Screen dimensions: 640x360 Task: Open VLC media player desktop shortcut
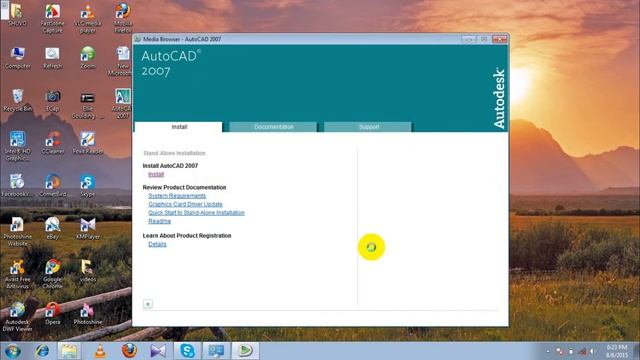coord(87,18)
